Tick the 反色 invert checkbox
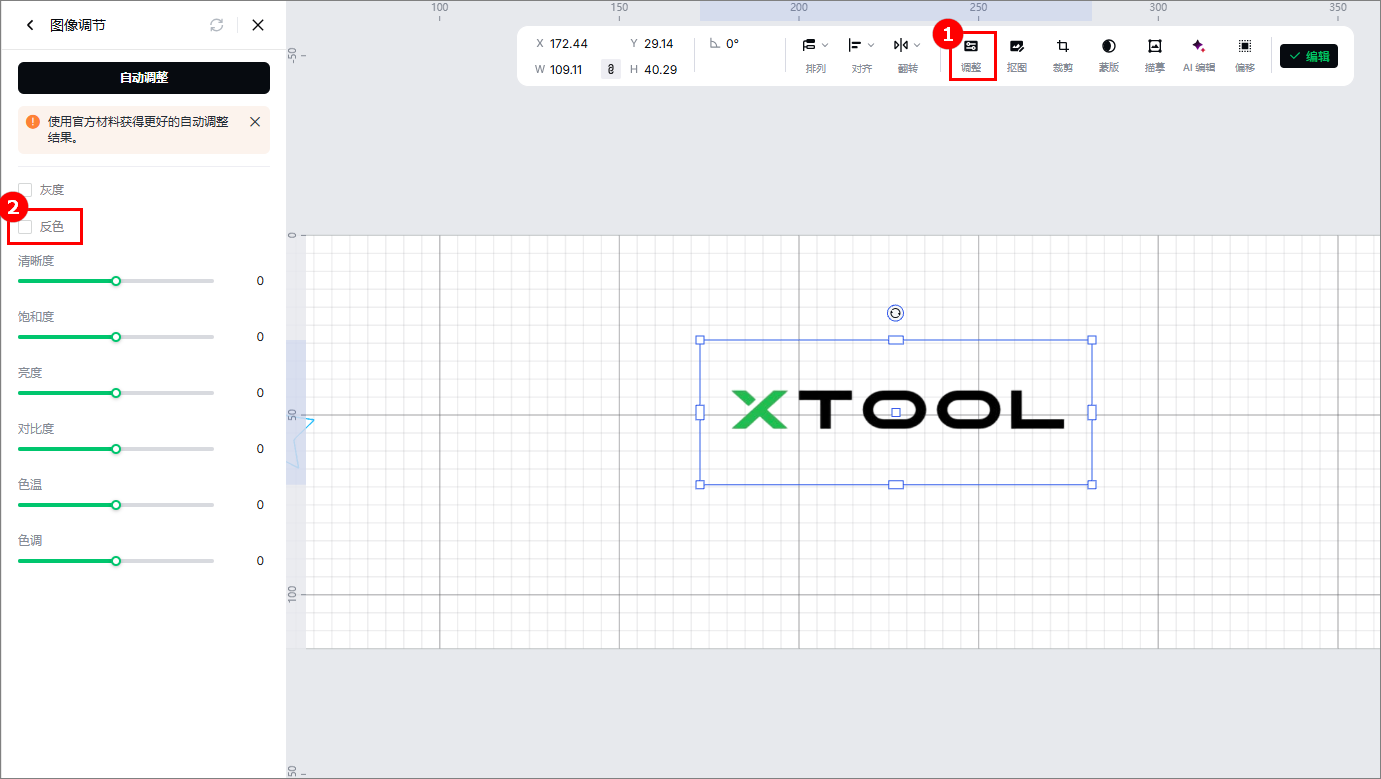Viewport: 1381px width, 779px height. tap(26, 227)
